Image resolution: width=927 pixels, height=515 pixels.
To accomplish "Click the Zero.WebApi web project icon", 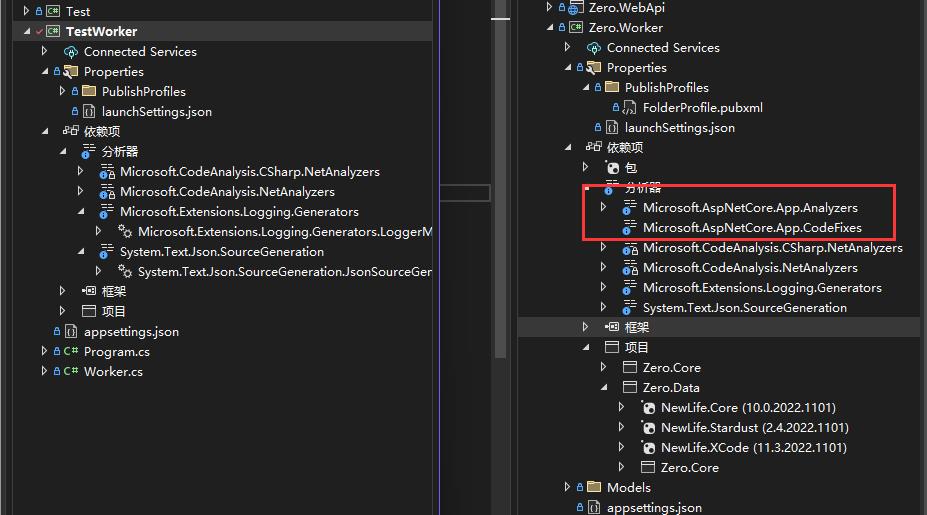I will [575, 8].
